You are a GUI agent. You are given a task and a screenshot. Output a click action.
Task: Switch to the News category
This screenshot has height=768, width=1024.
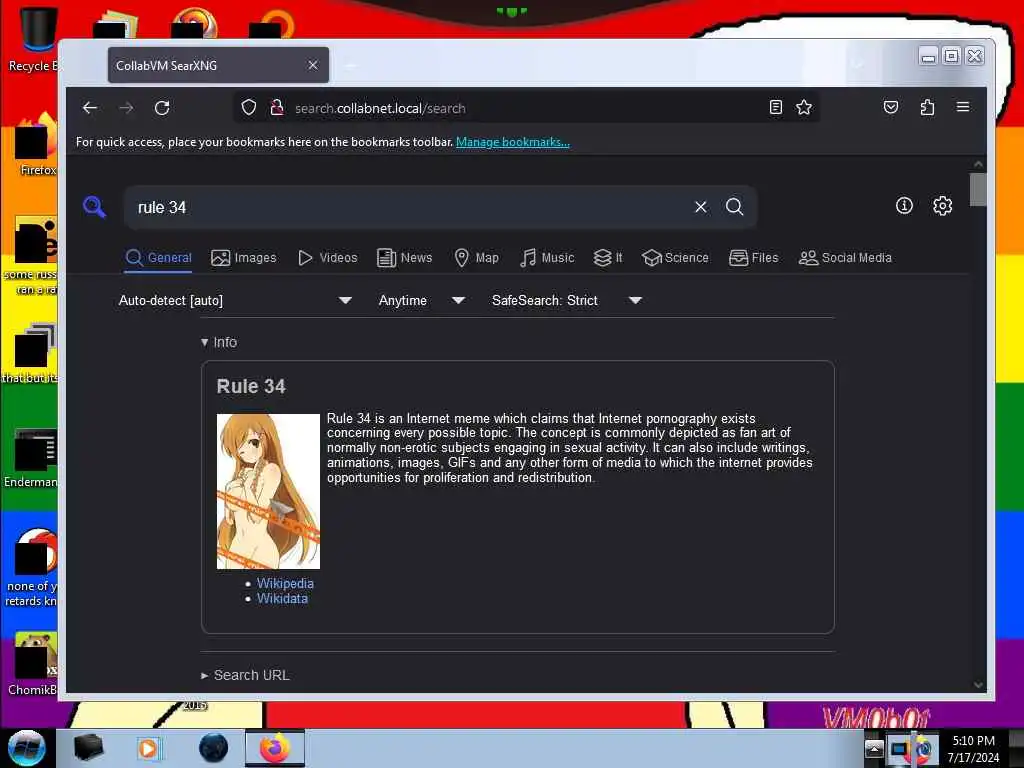(x=405, y=258)
